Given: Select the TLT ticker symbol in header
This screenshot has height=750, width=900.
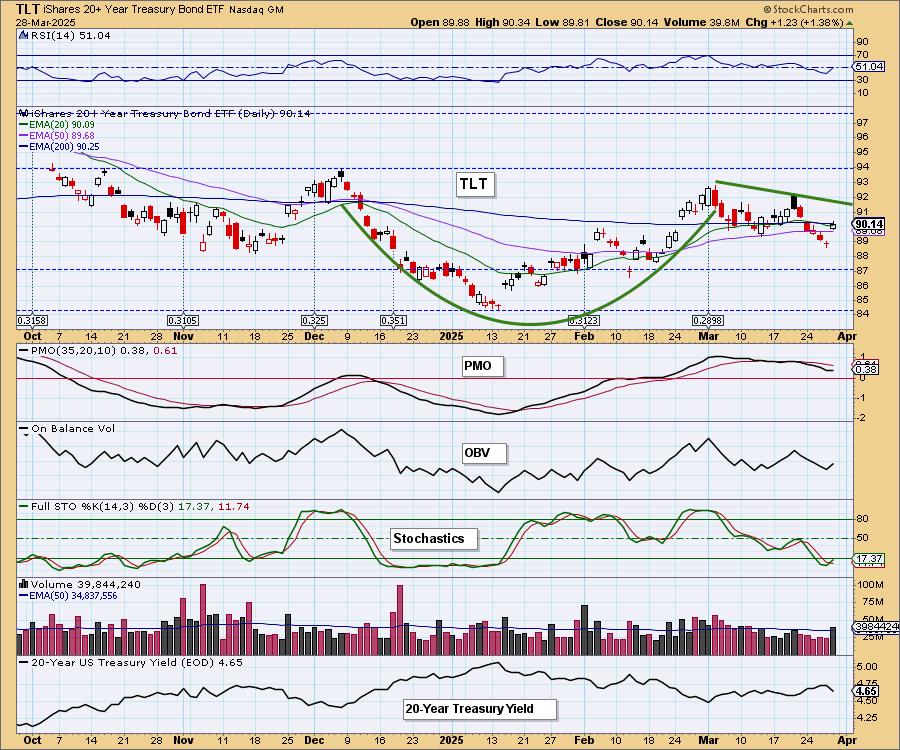Looking at the screenshot, I should coord(28,9).
